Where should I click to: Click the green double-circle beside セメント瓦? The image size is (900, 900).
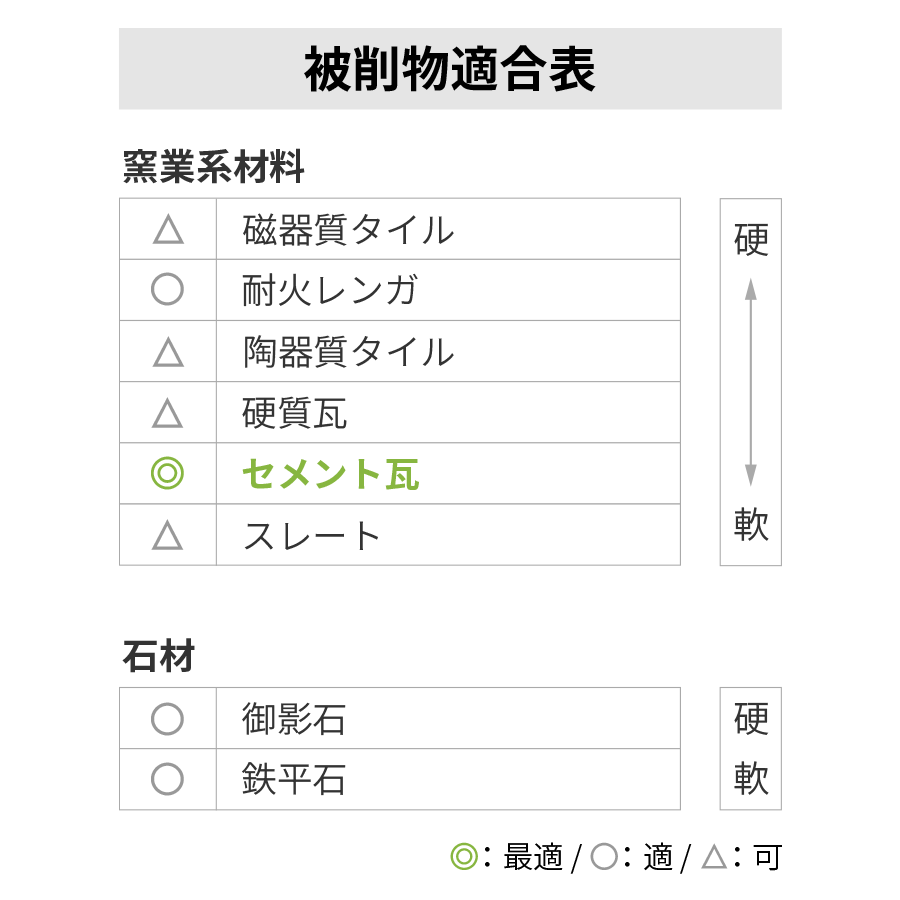[168, 474]
